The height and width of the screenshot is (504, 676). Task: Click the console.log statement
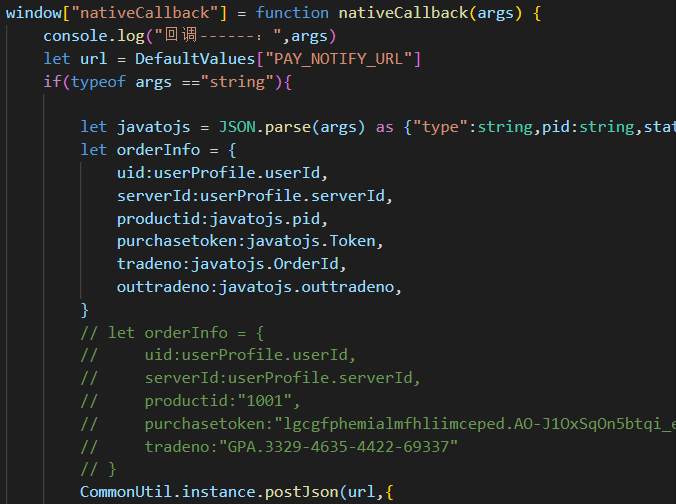coord(90,36)
